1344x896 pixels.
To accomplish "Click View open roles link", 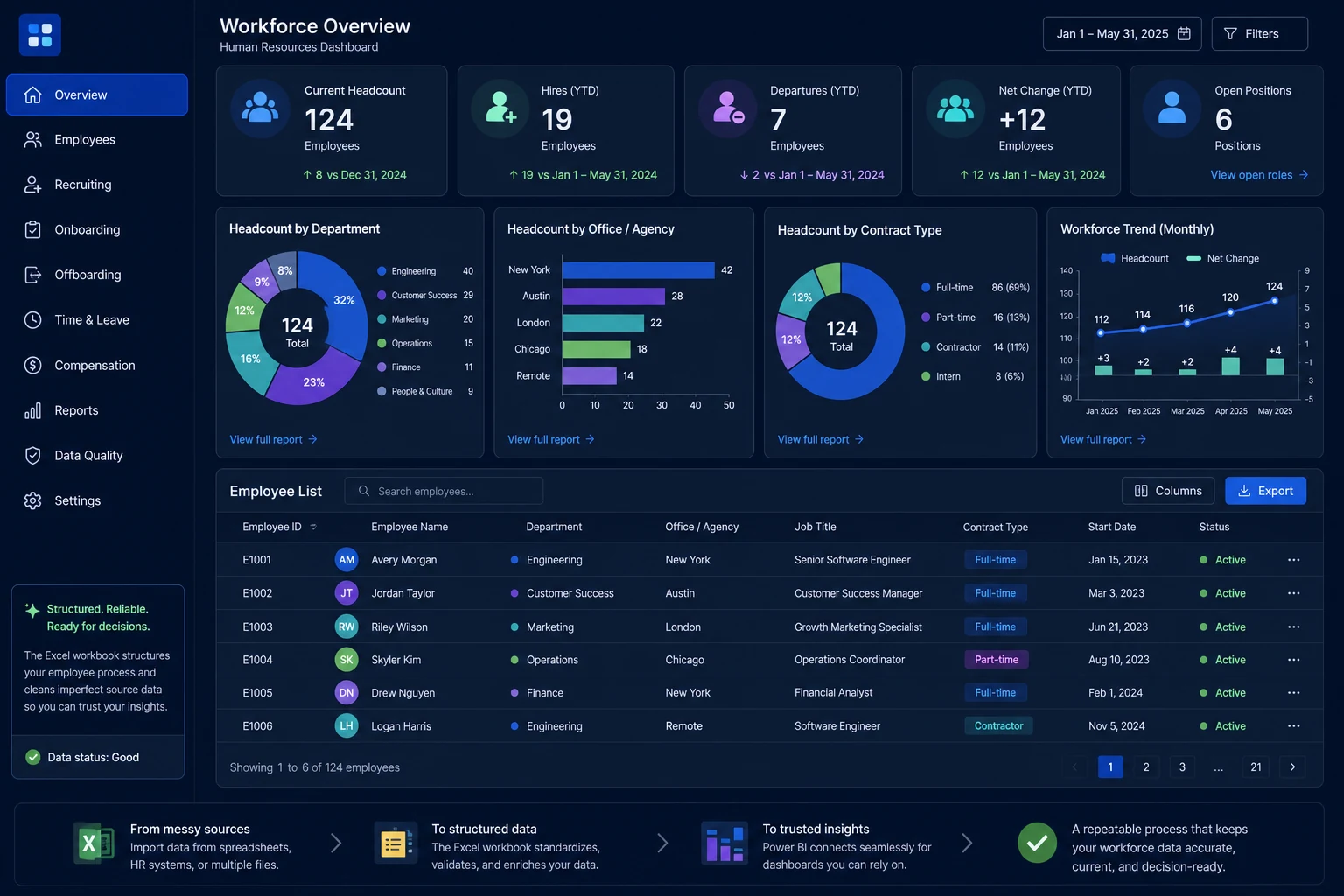I will (x=1259, y=175).
